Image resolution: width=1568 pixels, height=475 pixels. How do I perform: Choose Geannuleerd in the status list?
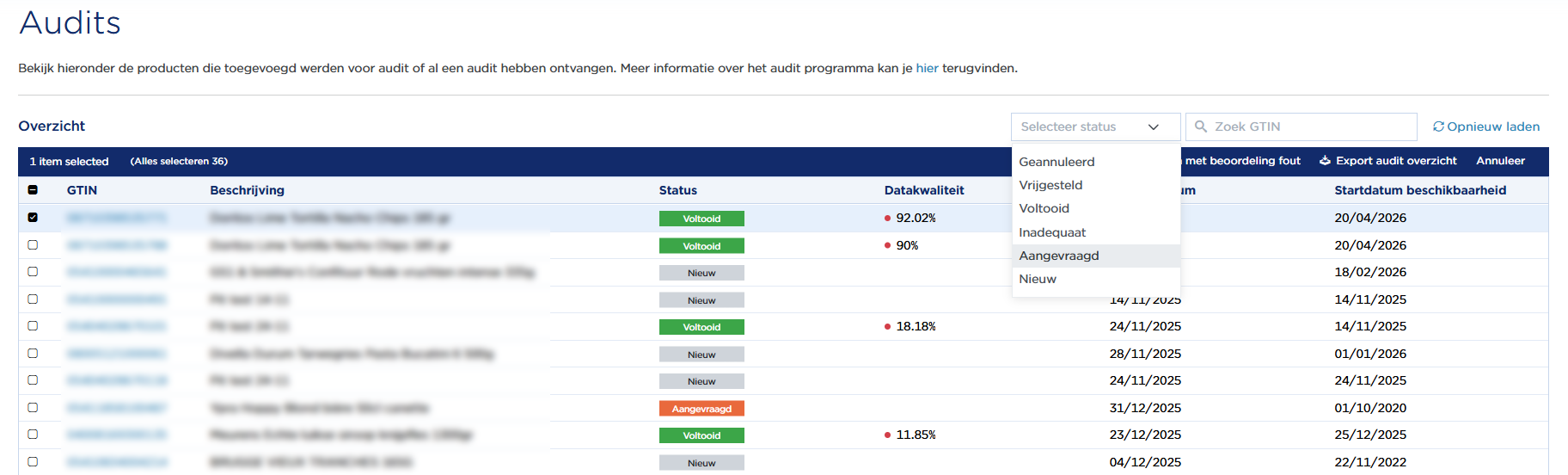(x=1096, y=162)
